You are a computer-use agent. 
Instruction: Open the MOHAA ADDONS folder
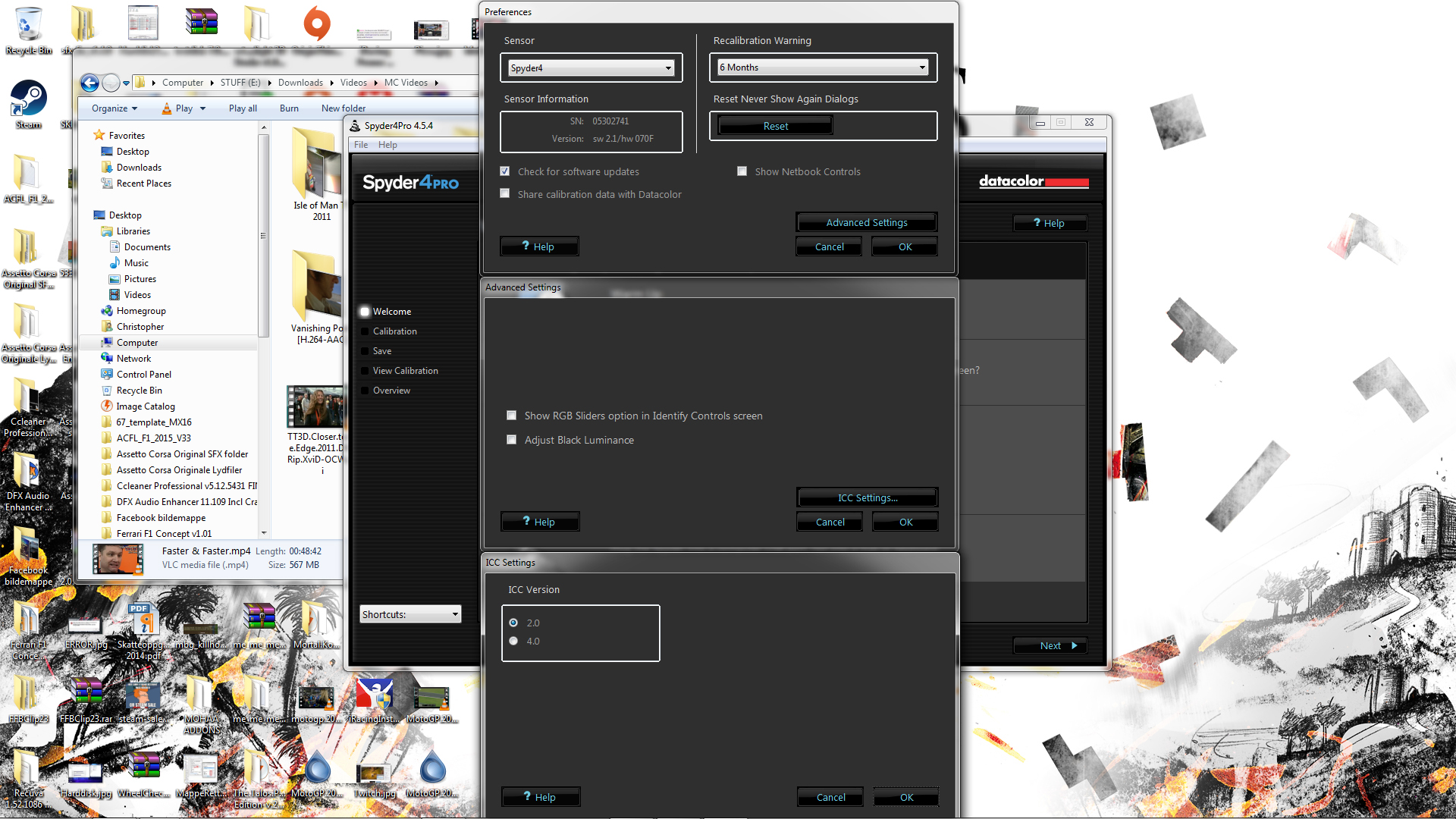tap(201, 705)
